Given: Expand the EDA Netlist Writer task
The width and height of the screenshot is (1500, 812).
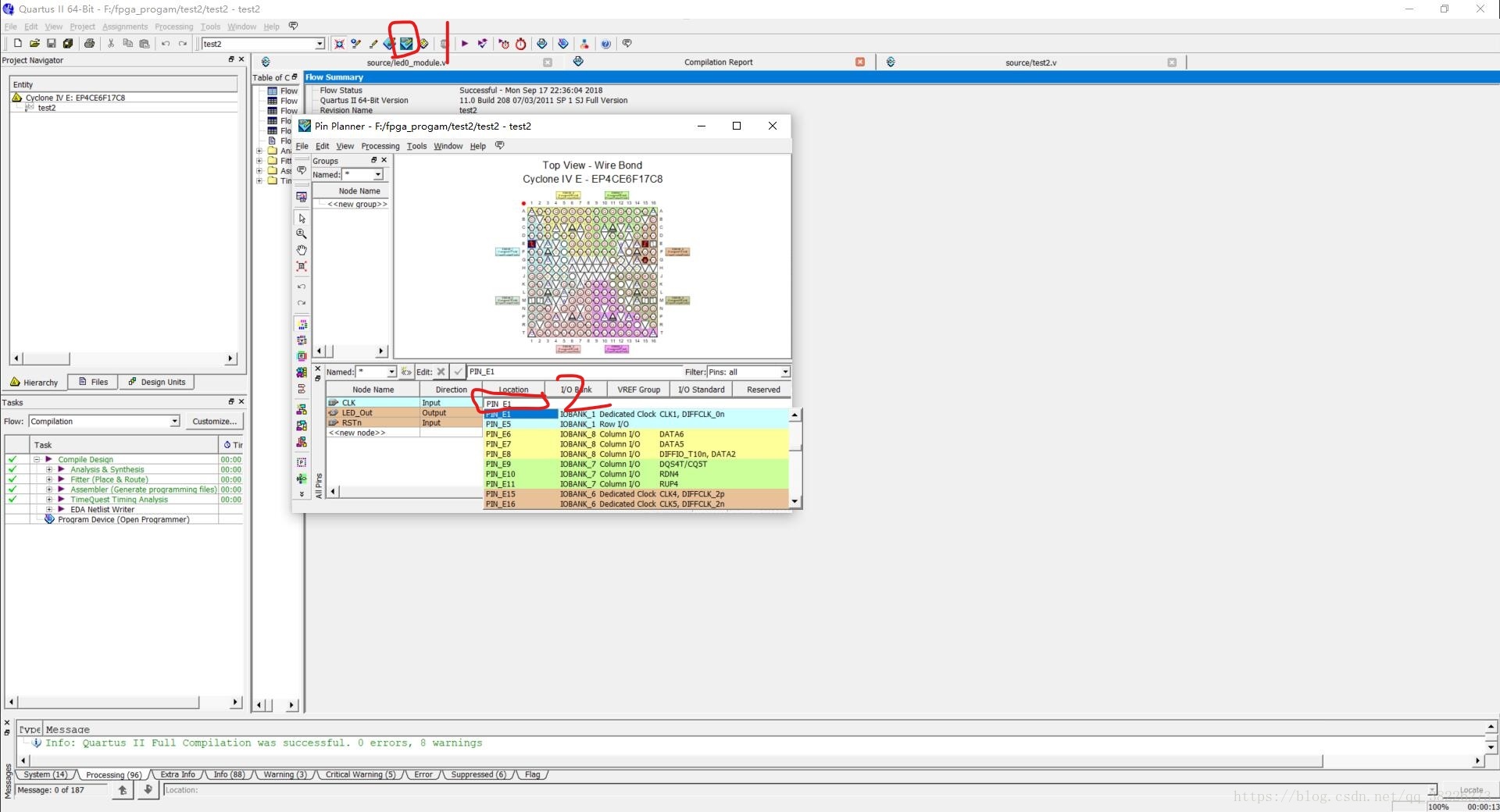Looking at the screenshot, I should coord(49,509).
